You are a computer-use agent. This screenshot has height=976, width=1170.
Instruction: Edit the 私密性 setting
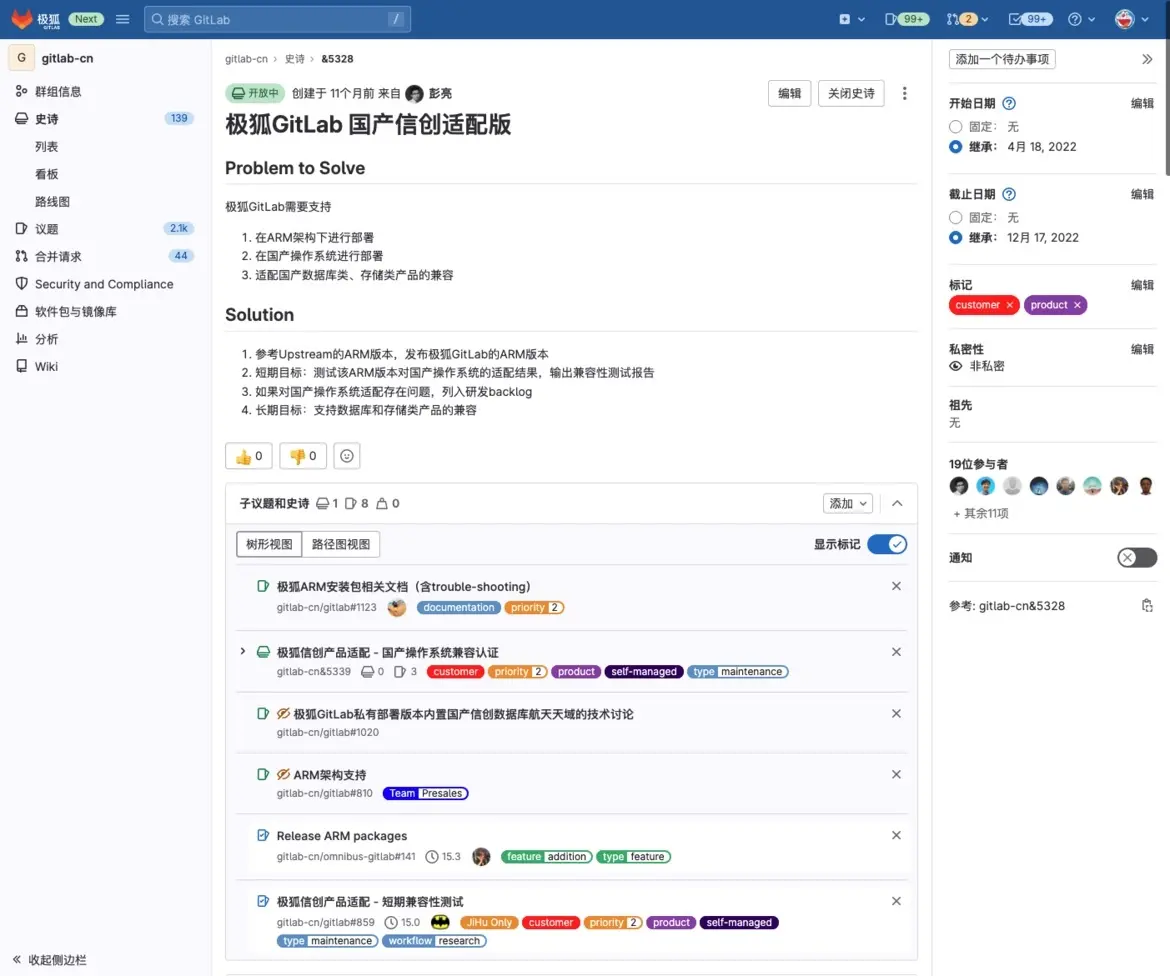click(1142, 349)
